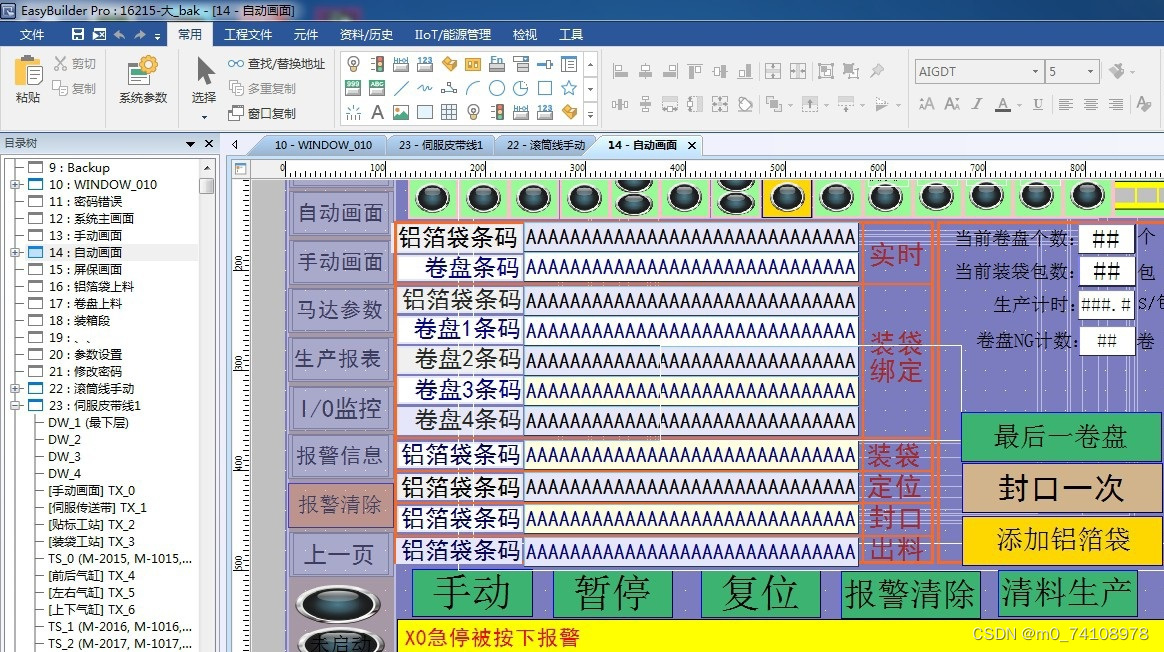
Task: Close the 14 - 自动画面 document tab
Action: tap(692, 146)
